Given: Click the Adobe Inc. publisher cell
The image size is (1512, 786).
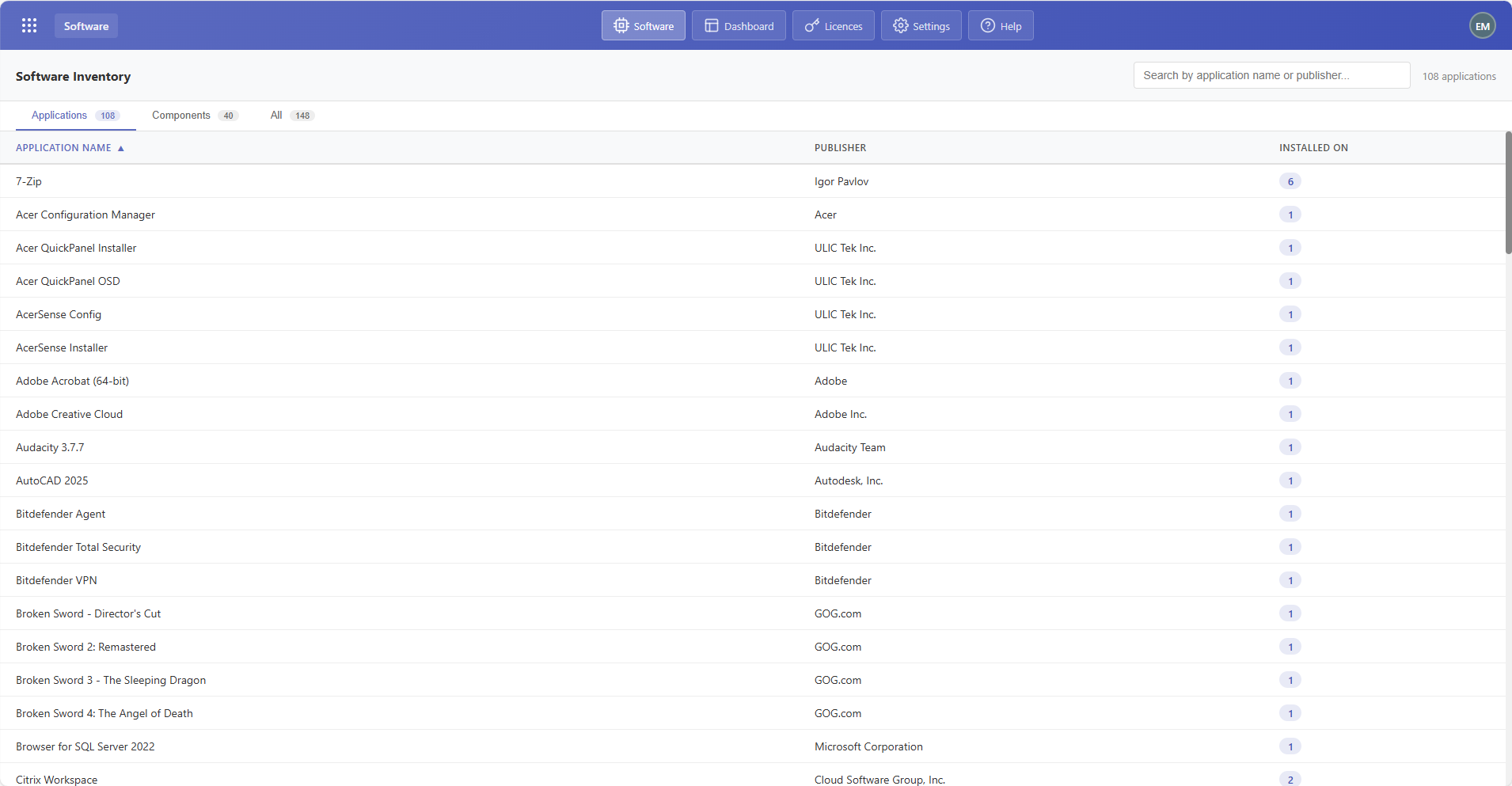Looking at the screenshot, I should (x=841, y=414).
